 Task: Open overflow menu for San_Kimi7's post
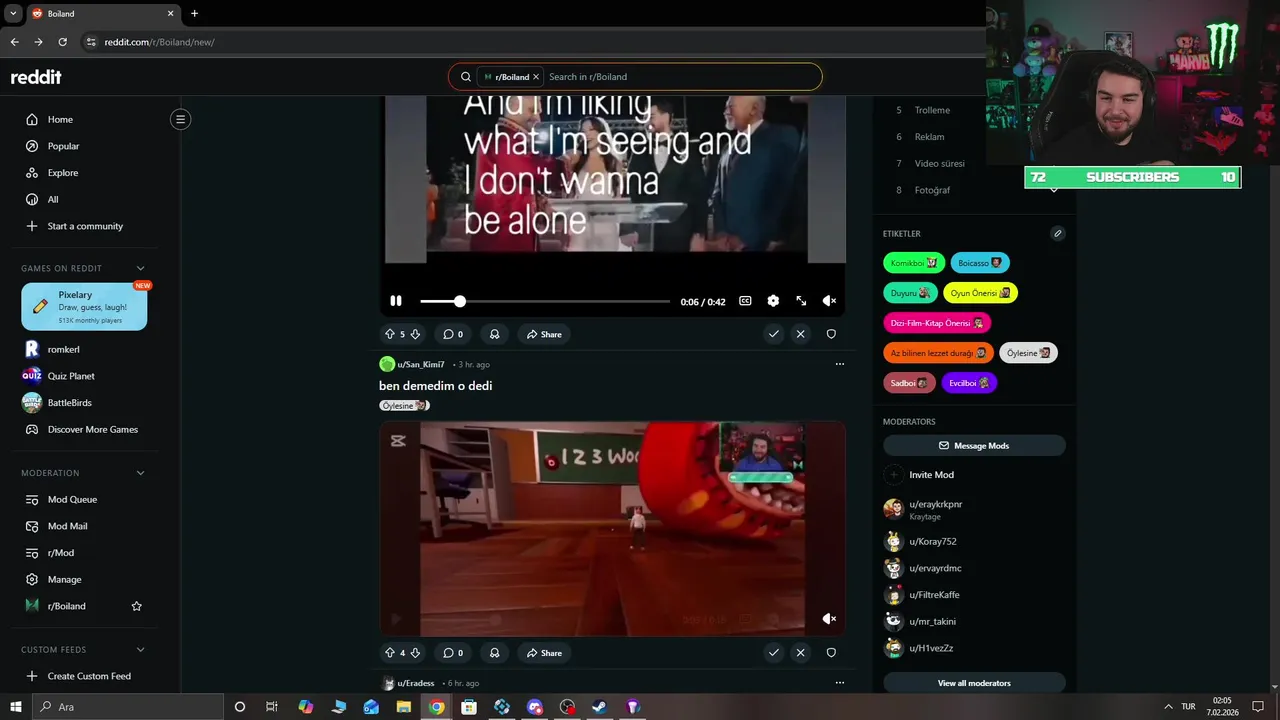point(839,364)
